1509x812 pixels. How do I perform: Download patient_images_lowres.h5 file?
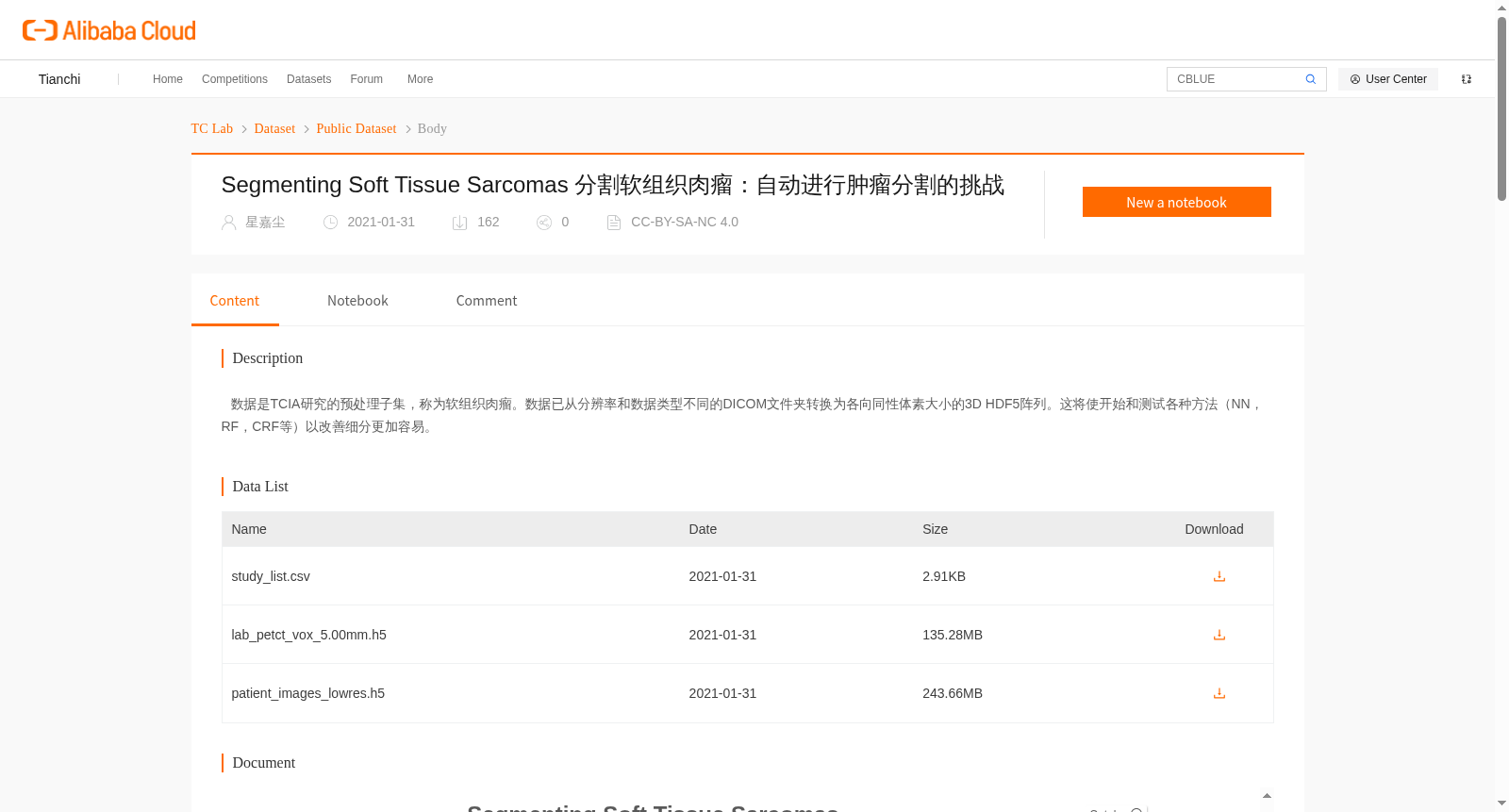[x=1219, y=693]
